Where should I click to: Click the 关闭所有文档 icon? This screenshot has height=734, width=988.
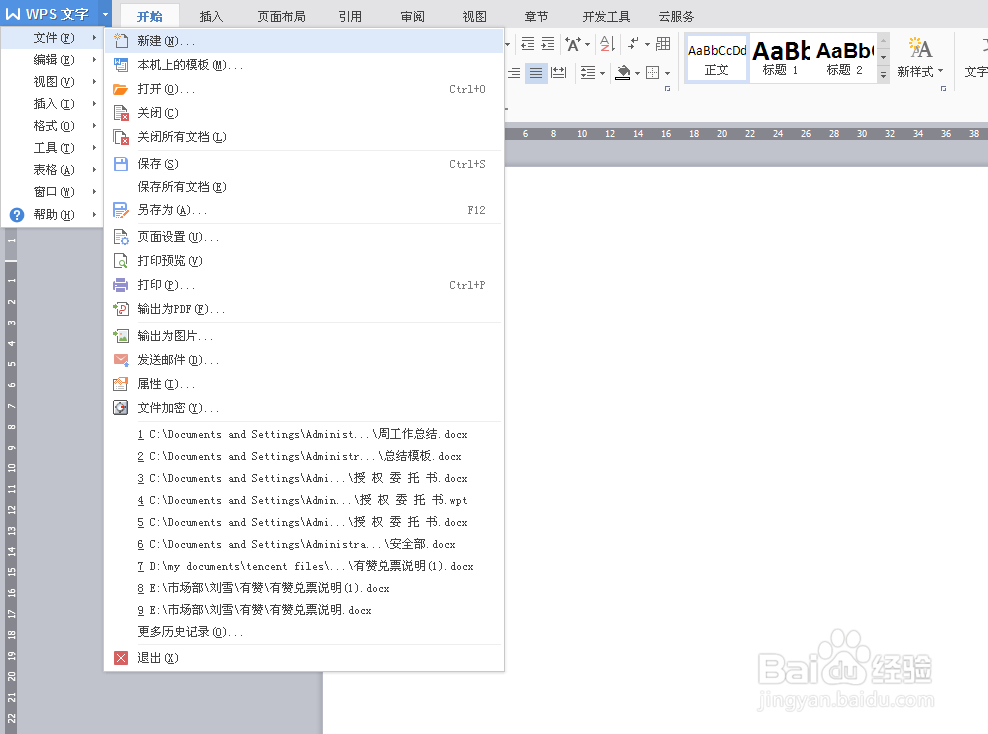120,137
